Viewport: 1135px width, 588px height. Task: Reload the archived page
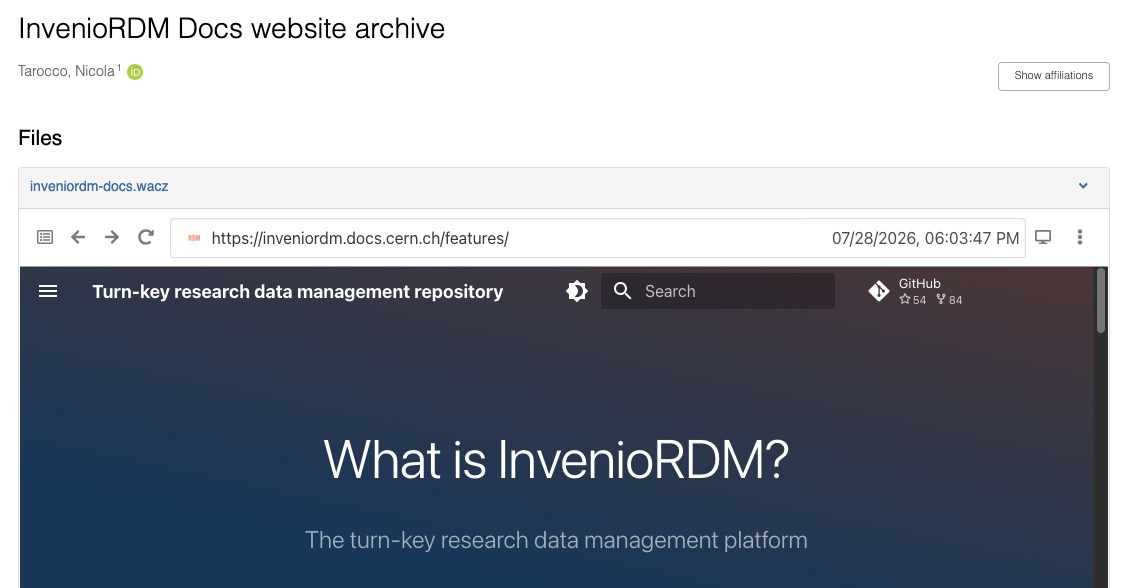point(145,237)
